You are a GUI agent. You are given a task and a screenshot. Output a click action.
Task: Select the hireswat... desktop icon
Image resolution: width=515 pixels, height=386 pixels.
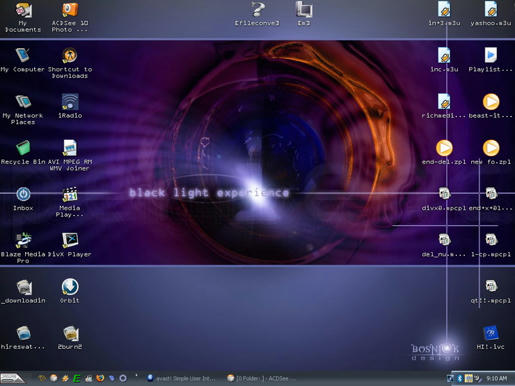tap(23, 337)
